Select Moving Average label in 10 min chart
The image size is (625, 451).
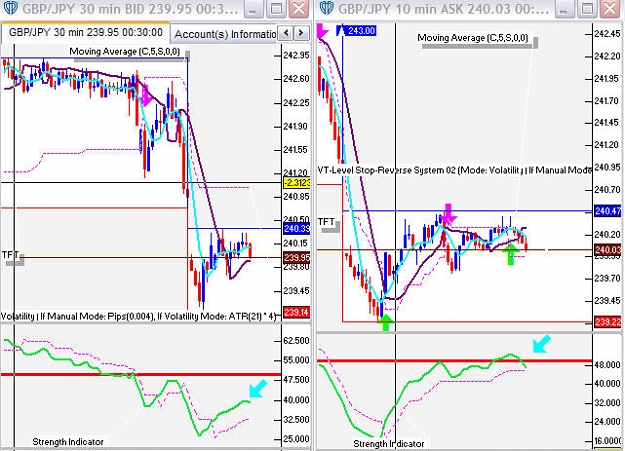(x=473, y=38)
